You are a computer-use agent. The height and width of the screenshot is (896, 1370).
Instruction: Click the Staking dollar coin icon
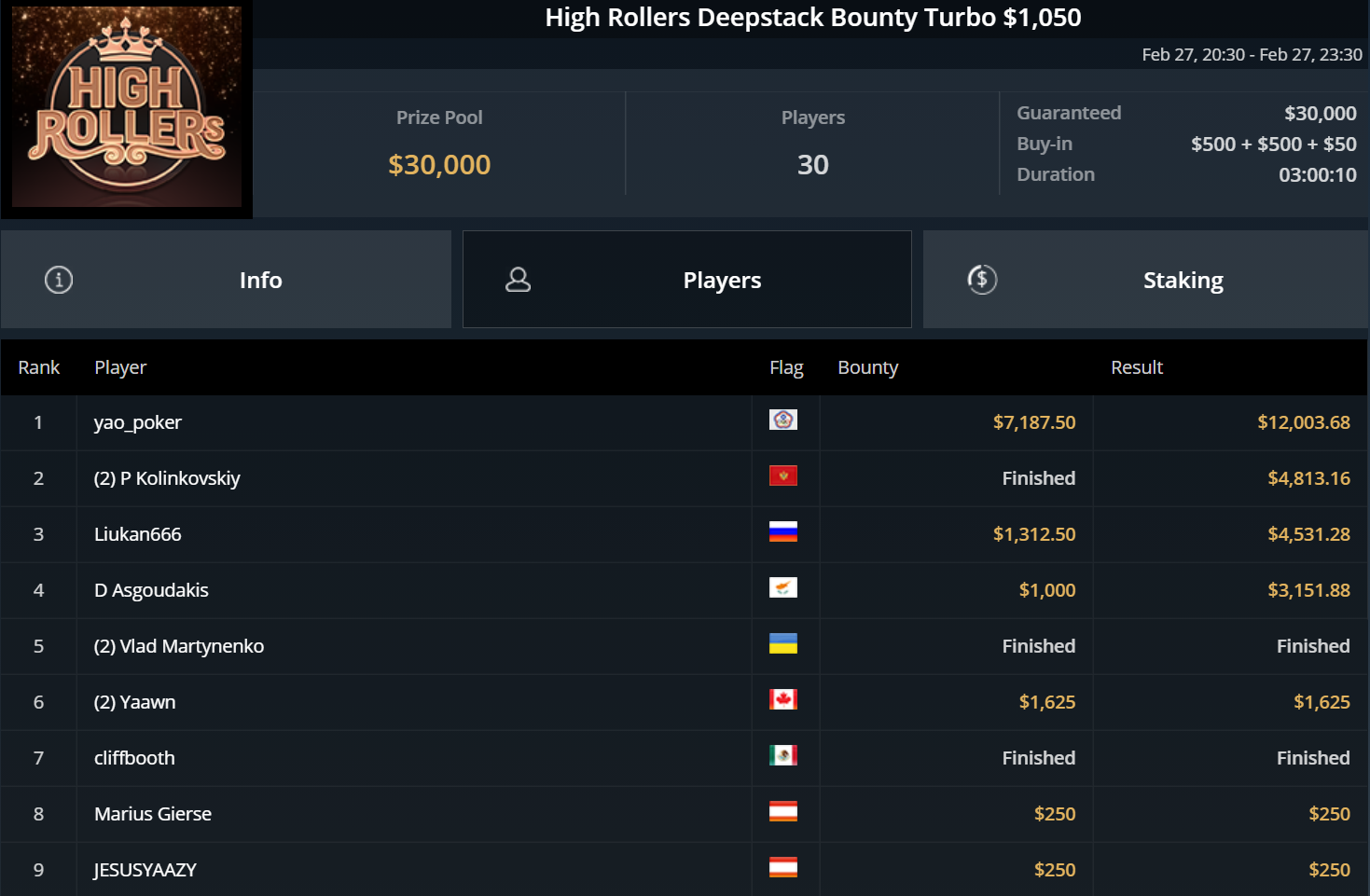tap(982, 280)
